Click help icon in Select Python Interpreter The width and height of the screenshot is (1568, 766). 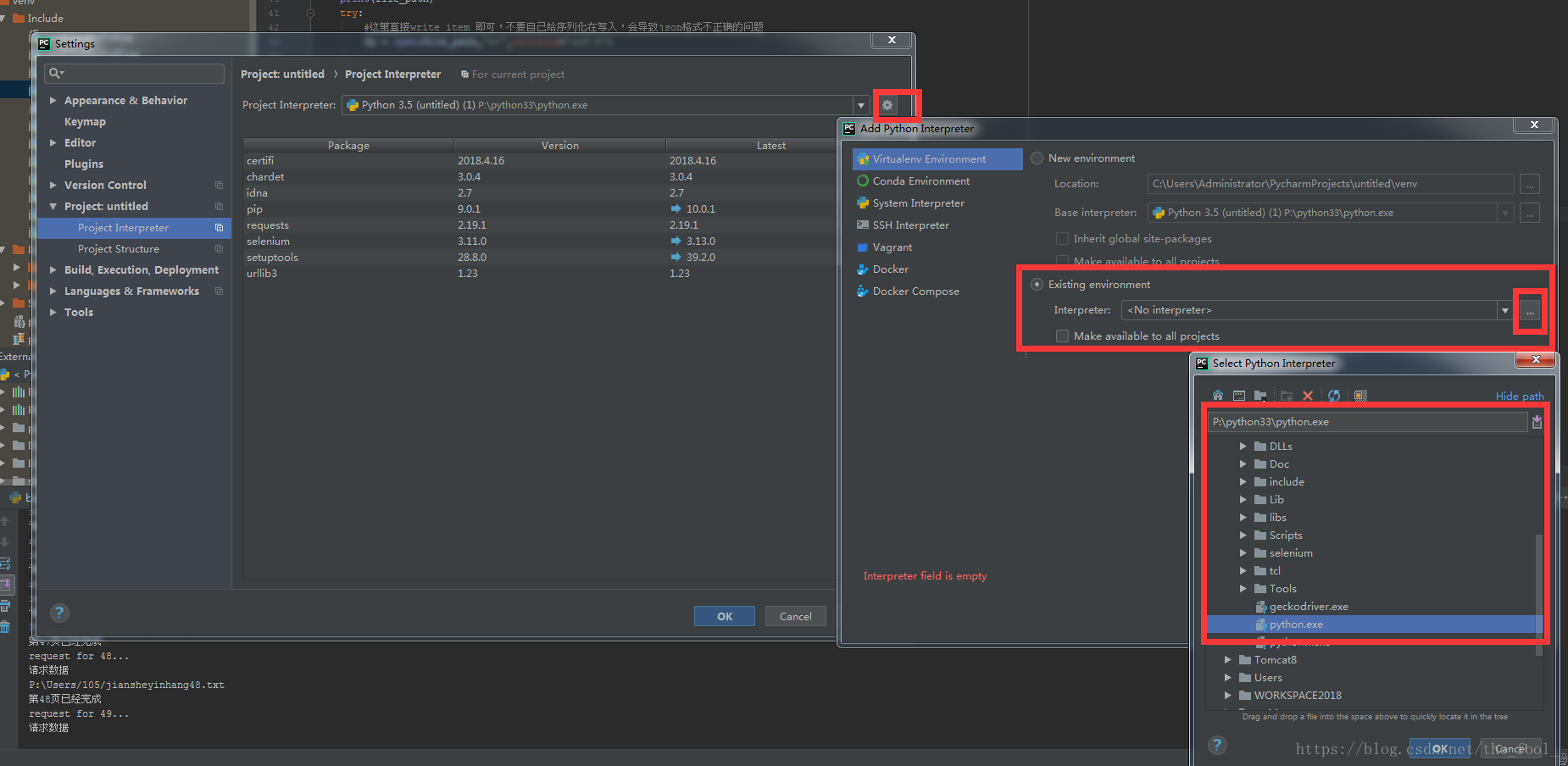[x=1217, y=745]
